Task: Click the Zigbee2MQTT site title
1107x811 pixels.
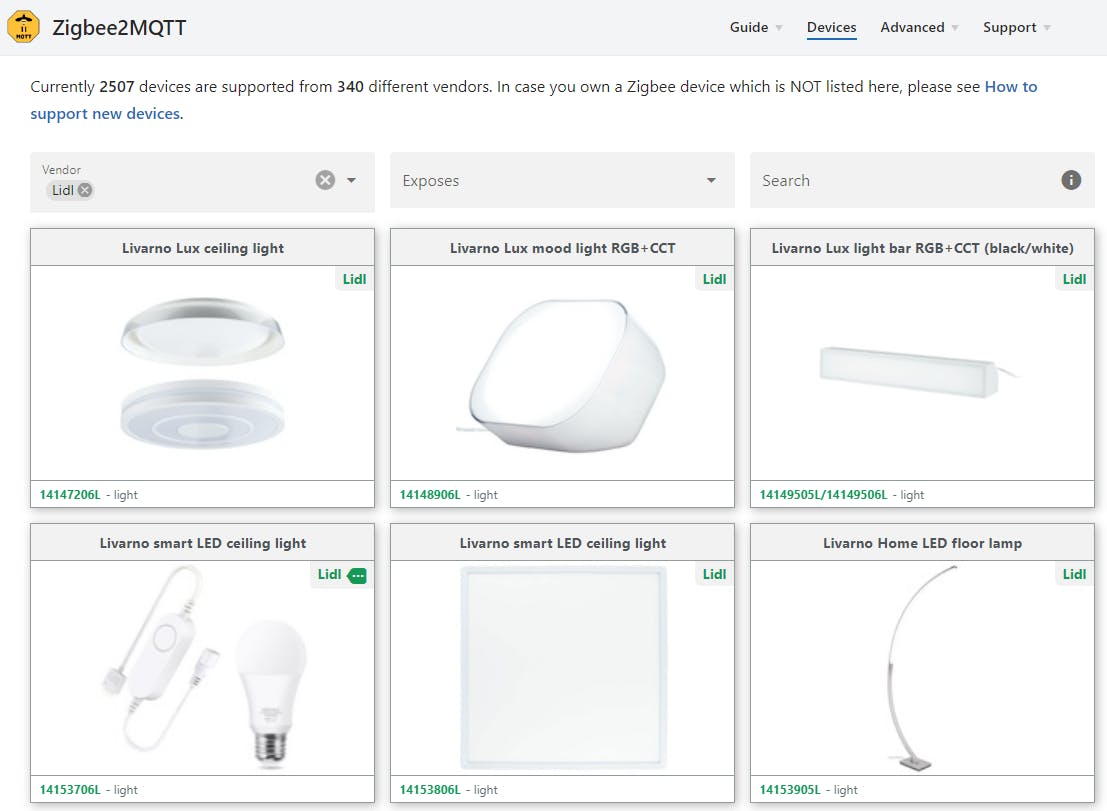Action: click(119, 28)
